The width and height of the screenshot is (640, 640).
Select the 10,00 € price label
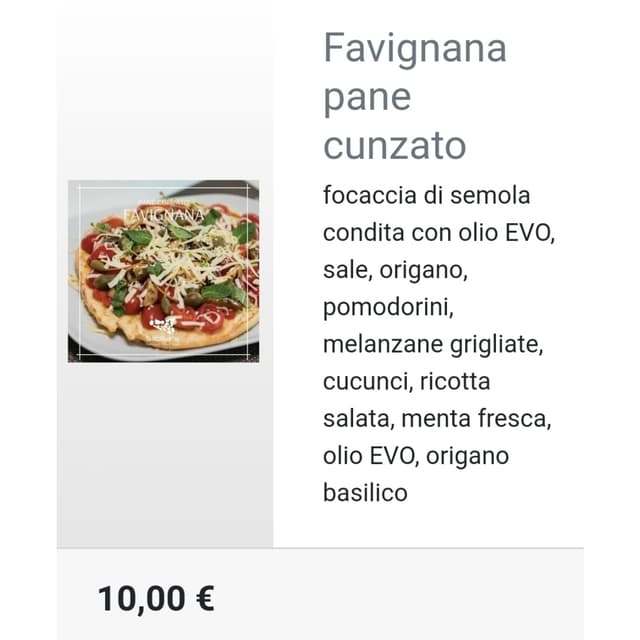[x=156, y=599]
